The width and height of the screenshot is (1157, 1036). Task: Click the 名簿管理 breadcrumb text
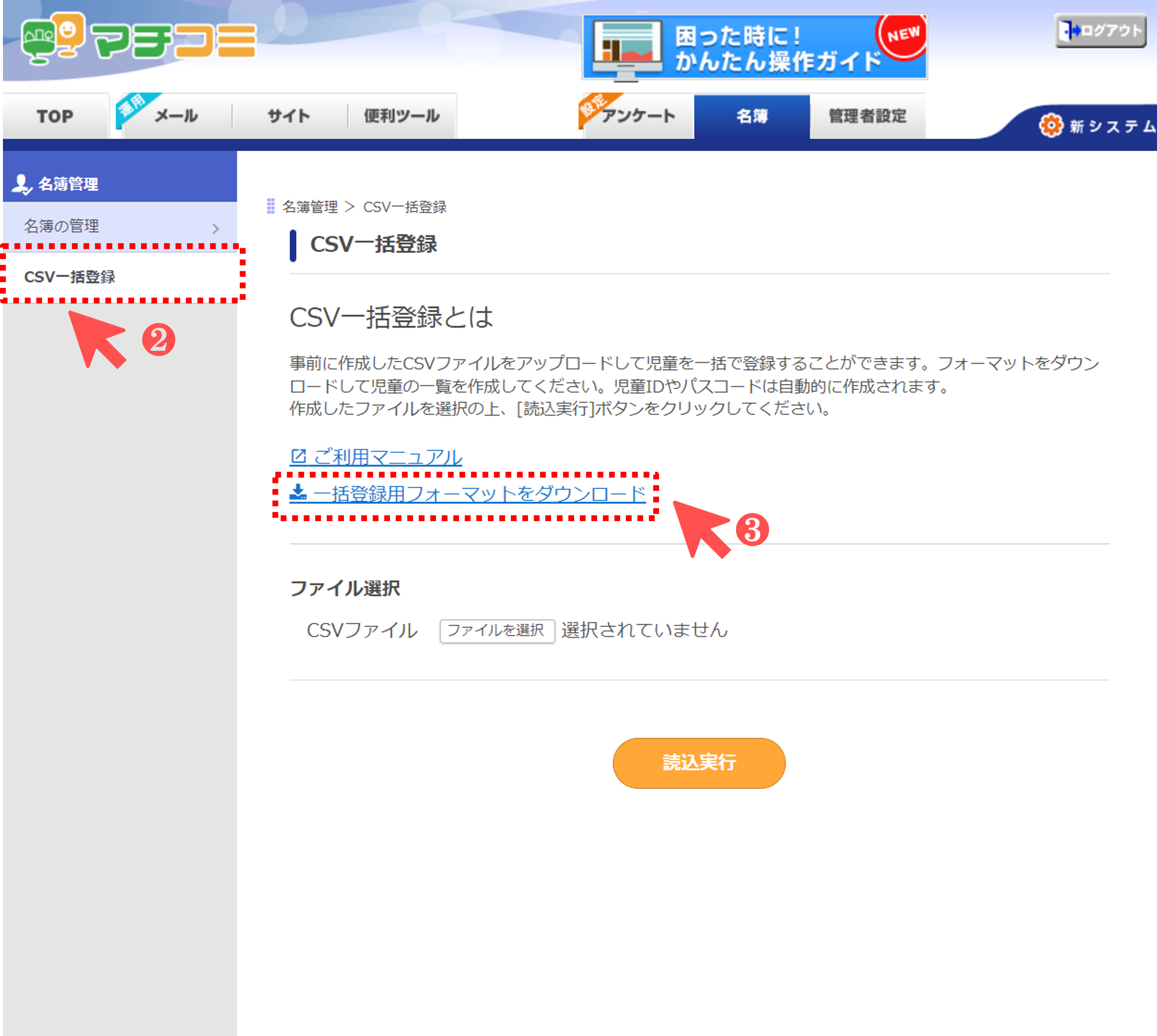pyautogui.click(x=310, y=207)
